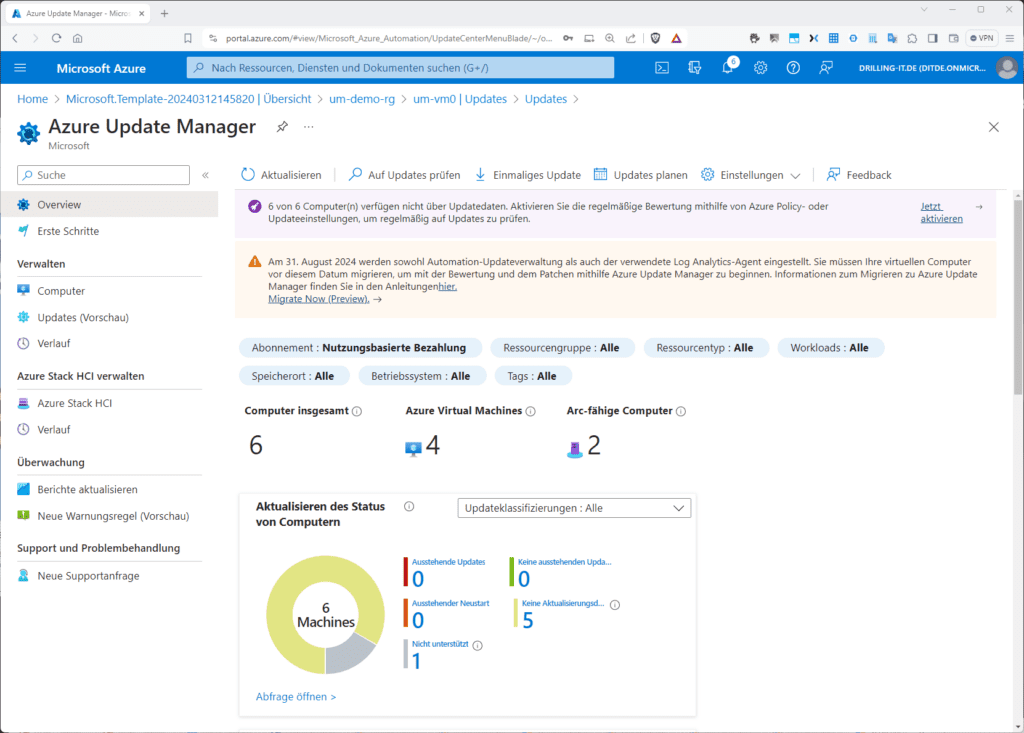Expand the Einstellungen dropdown

coord(750,175)
